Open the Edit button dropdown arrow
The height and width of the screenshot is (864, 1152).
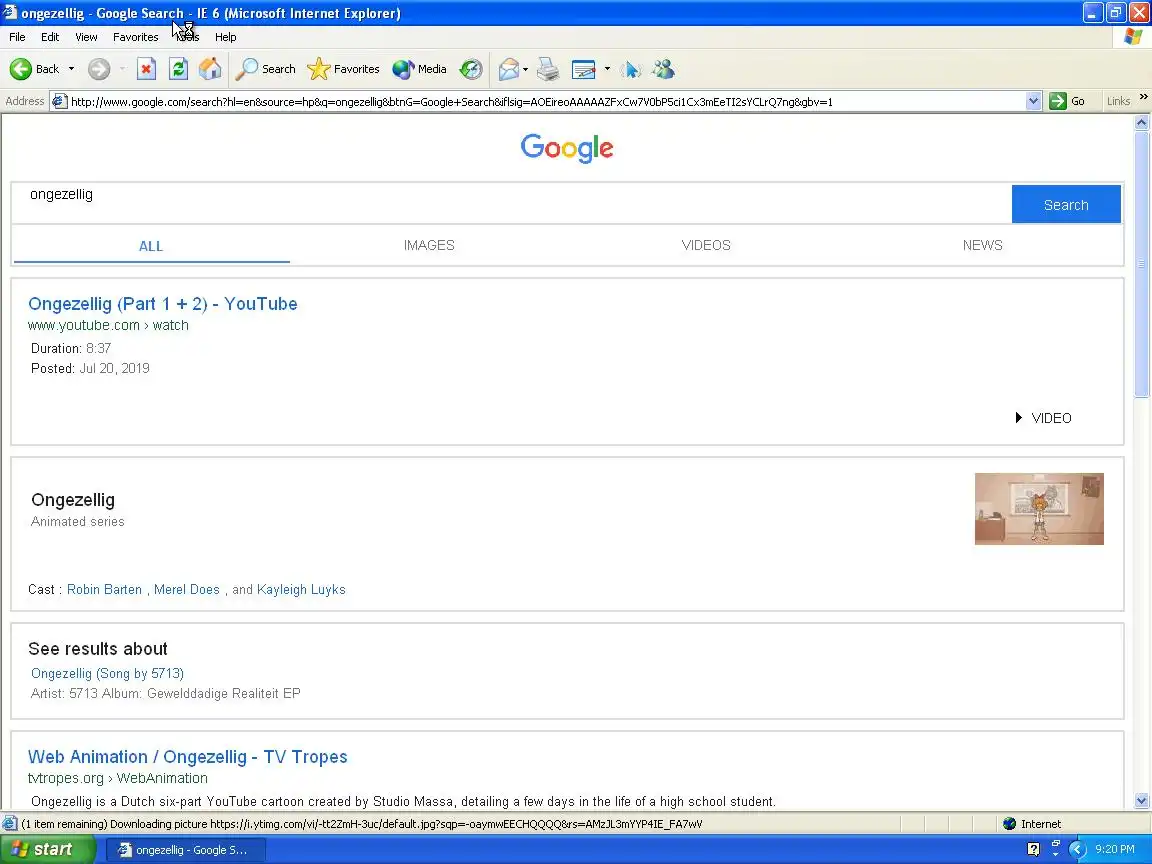pyautogui.click(x=607, y=69)
